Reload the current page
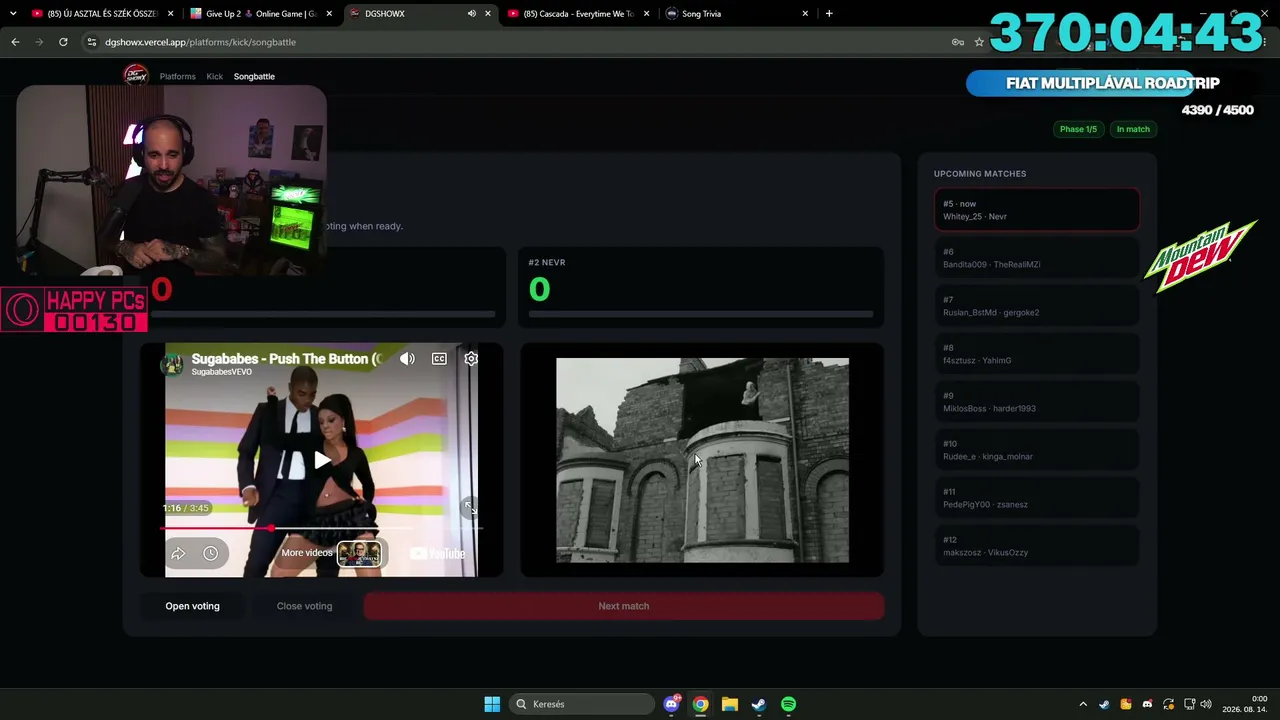This screenshot has width=1280, height=720. 63,42
